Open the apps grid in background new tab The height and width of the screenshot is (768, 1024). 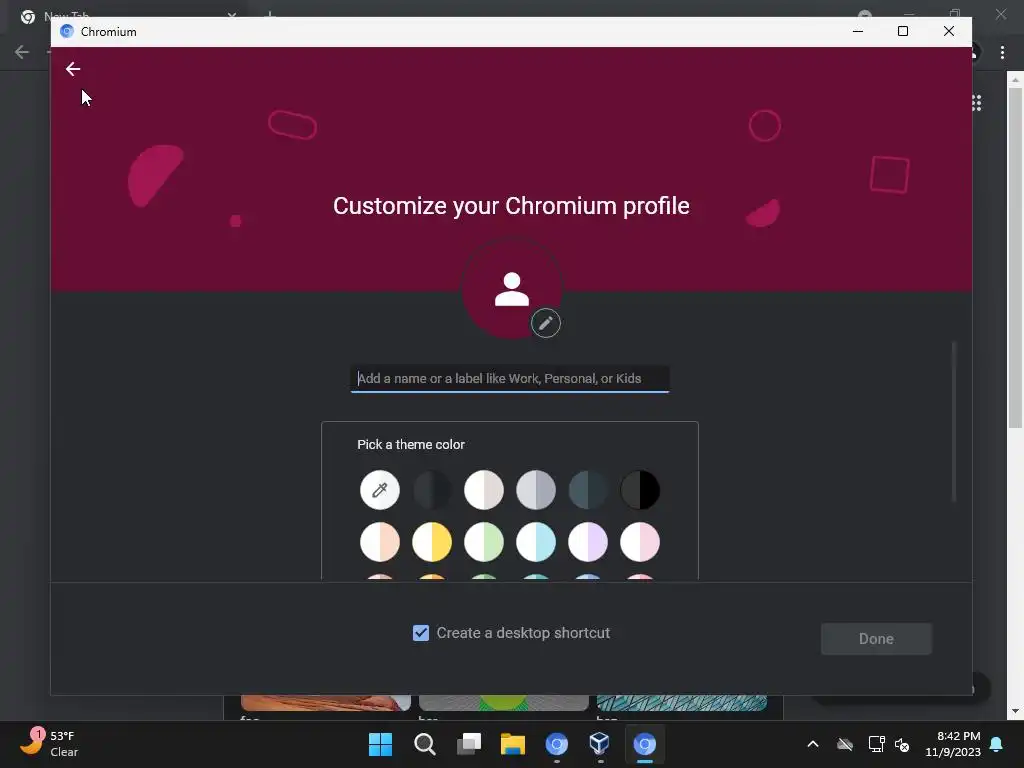pyautogui.click(x=977, y=103)
